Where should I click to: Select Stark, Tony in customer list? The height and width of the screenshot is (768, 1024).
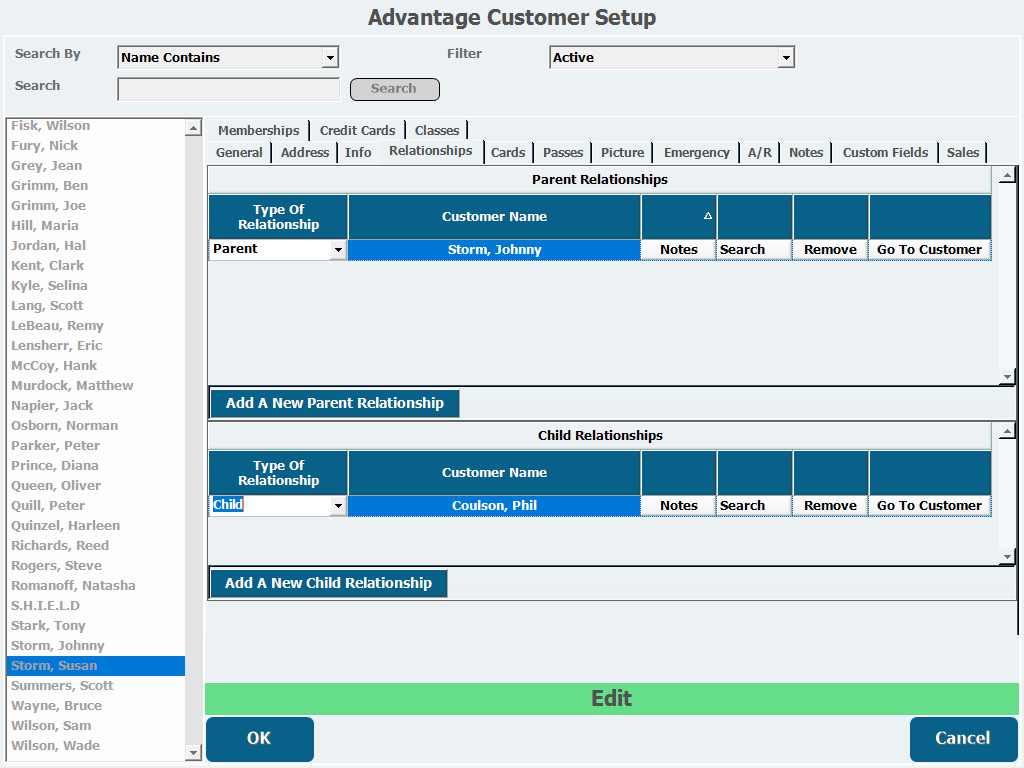(96, 626)
